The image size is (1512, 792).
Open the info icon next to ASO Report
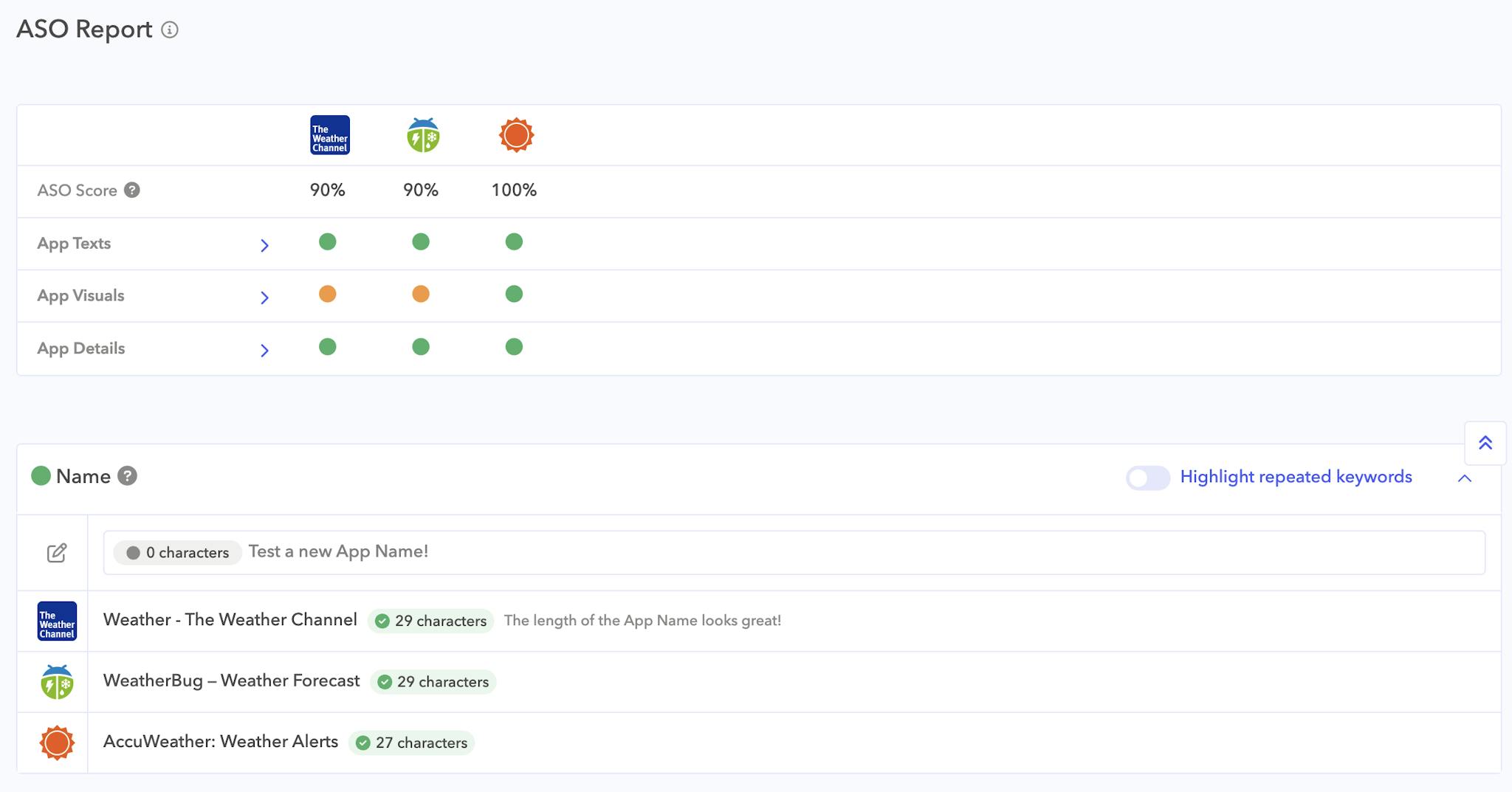click(171, 31)
